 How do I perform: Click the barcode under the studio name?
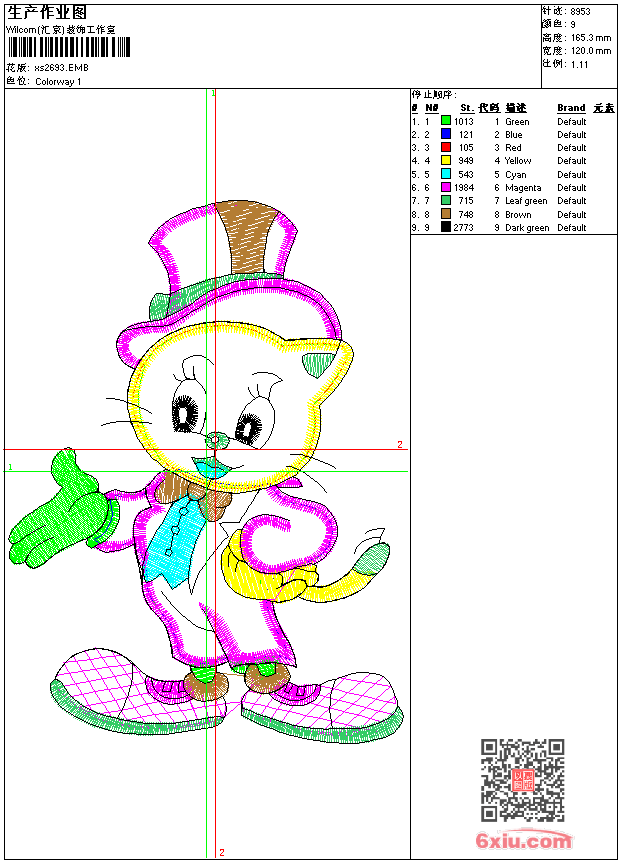click(69, 47)
